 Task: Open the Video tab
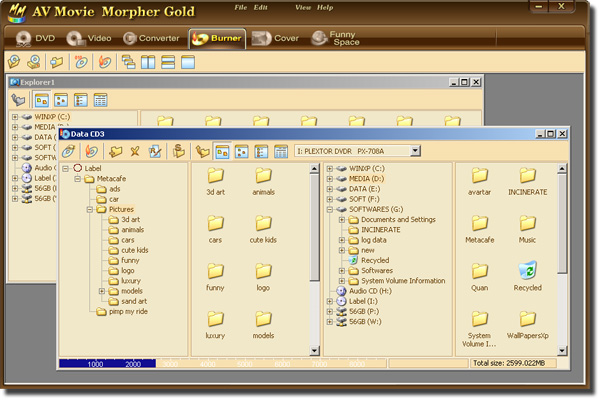89,38
